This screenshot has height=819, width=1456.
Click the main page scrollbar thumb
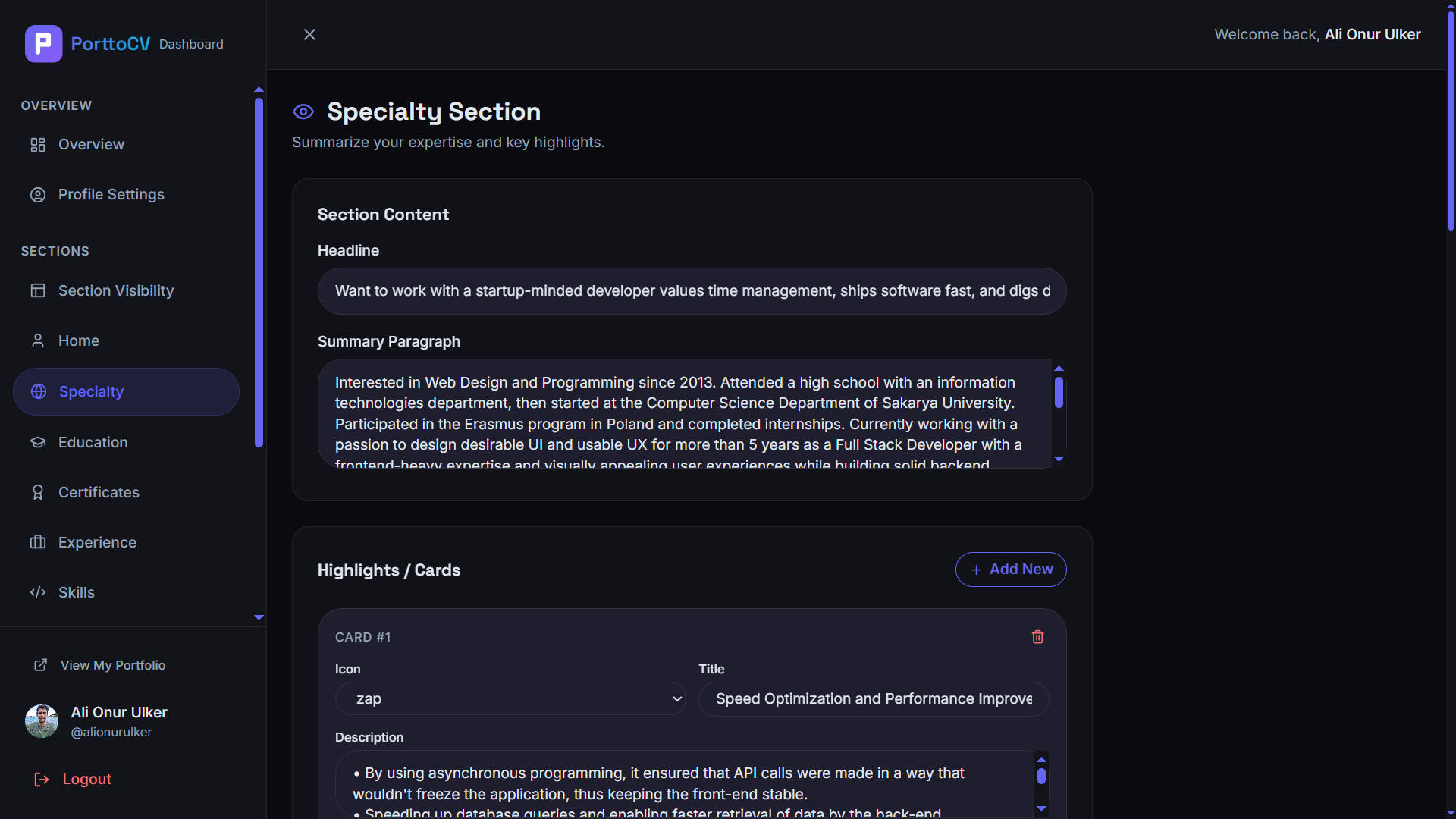(1451, 121)
